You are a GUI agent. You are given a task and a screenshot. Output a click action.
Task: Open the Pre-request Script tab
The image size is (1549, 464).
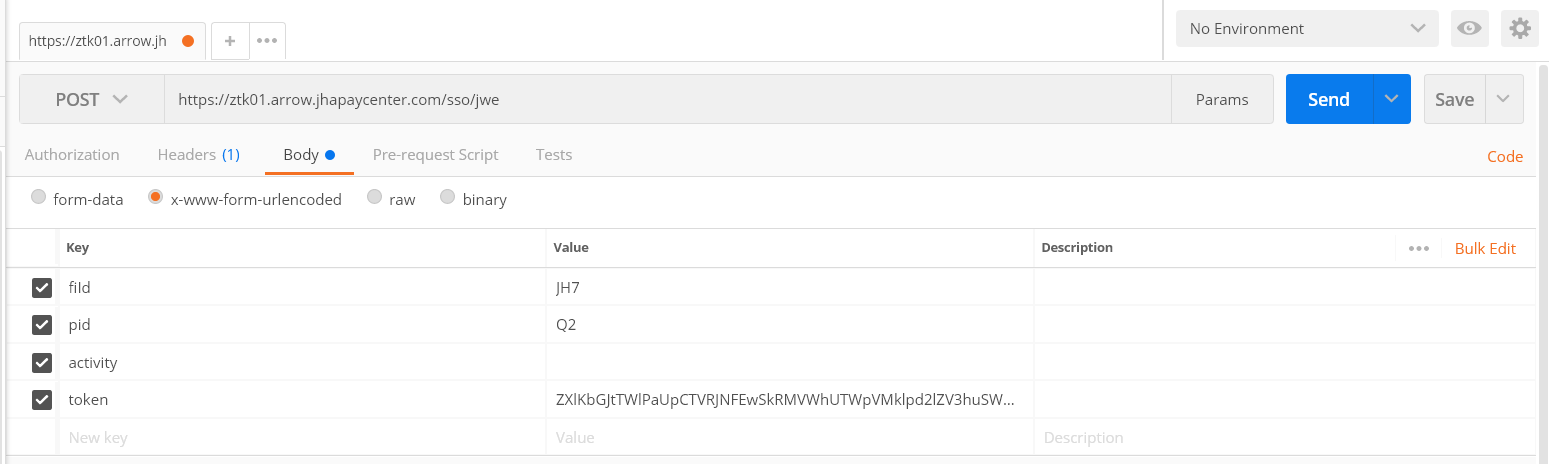coord(435,155)
